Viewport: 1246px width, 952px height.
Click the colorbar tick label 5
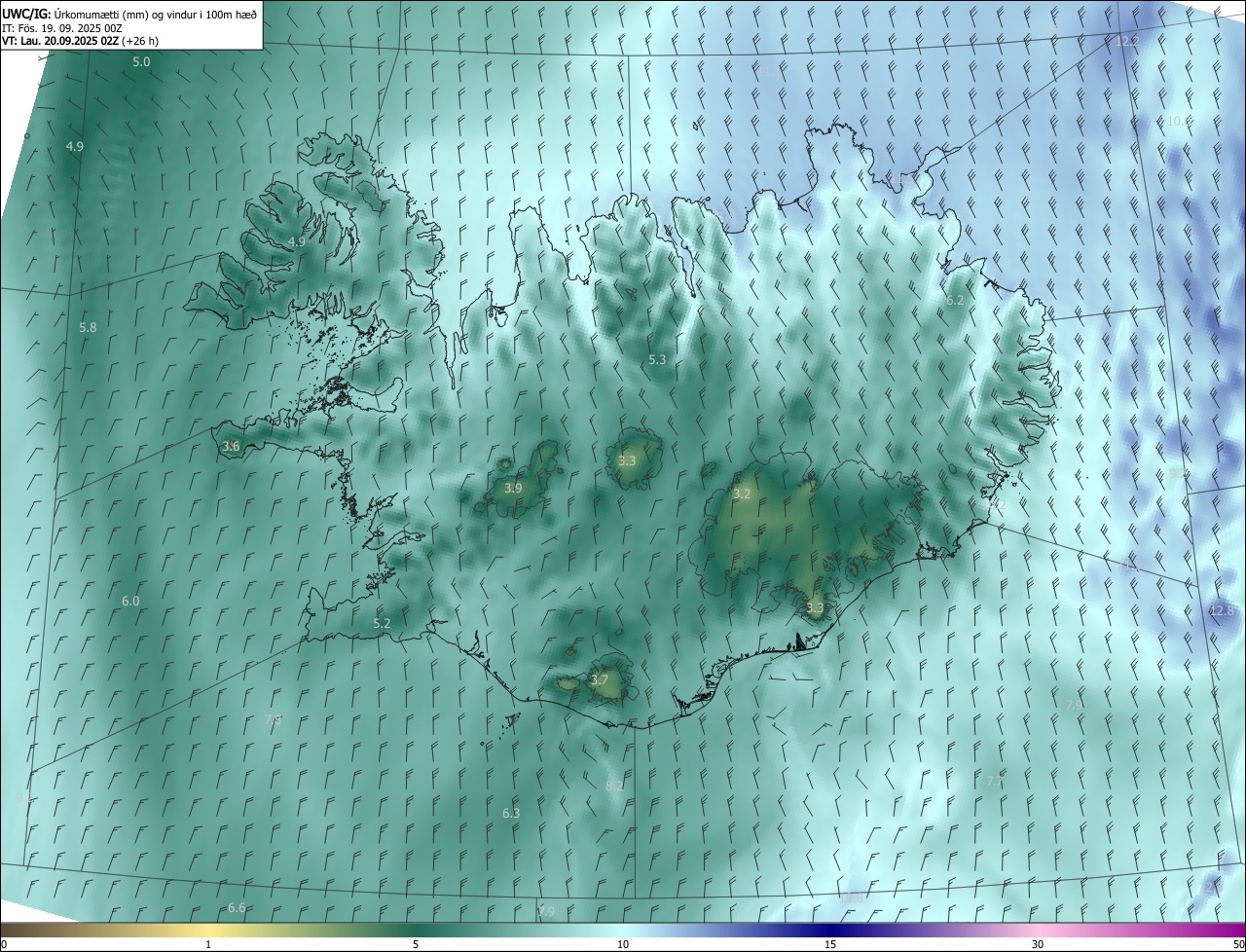(416, 945)
